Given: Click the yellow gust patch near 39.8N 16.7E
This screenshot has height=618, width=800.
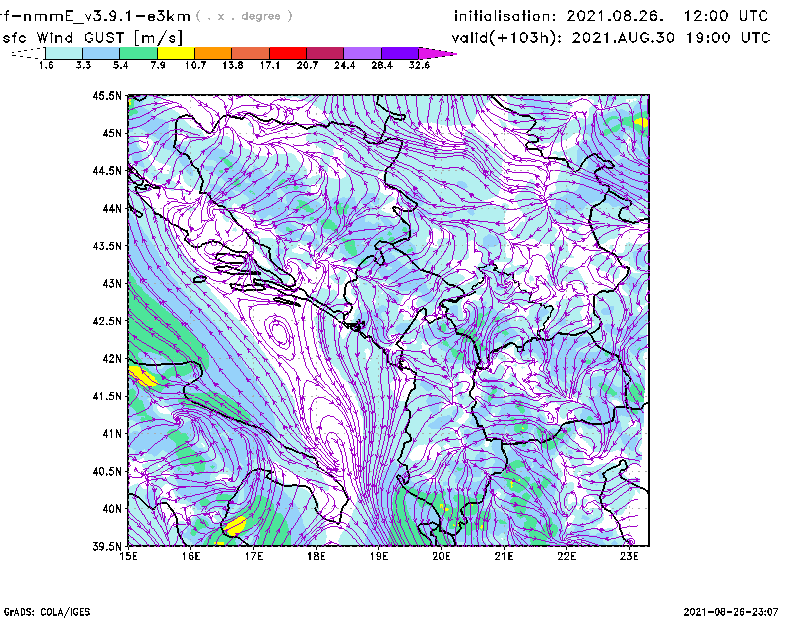Looking at the screenshot, I should point(235,526).
